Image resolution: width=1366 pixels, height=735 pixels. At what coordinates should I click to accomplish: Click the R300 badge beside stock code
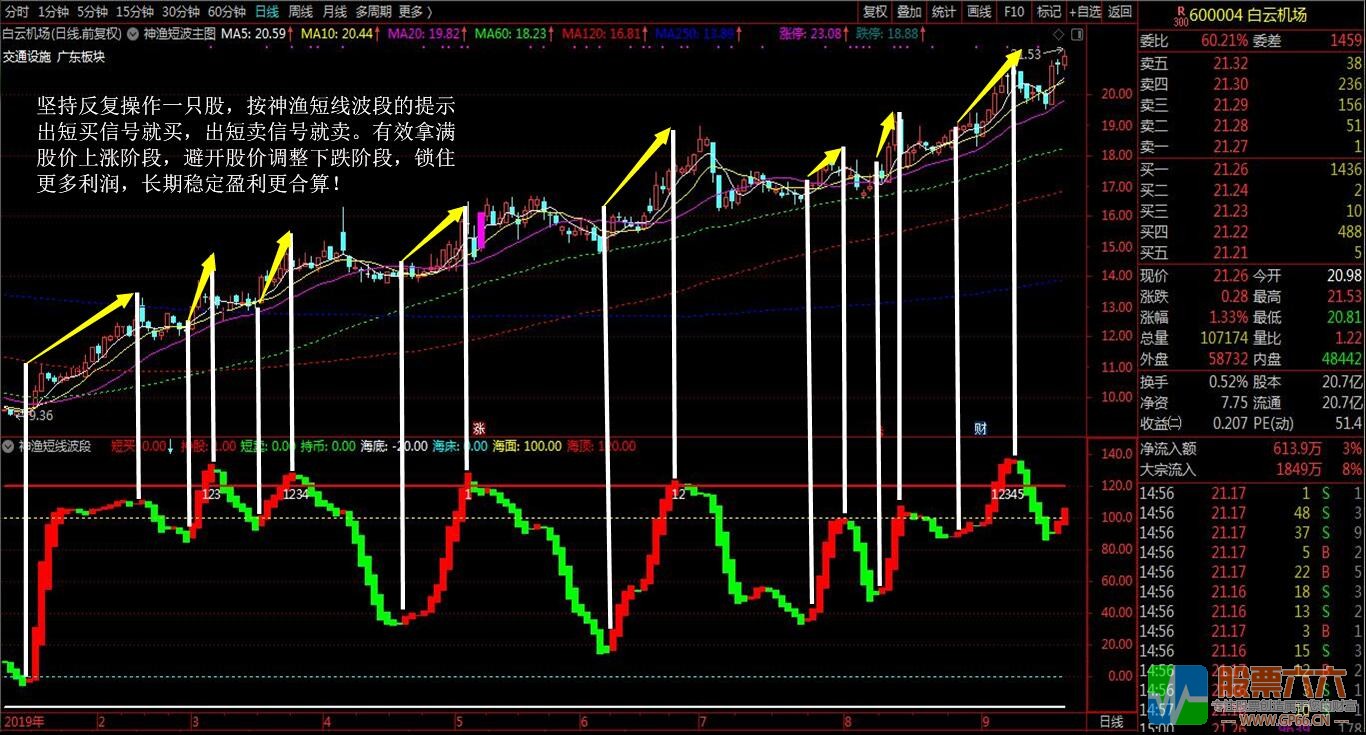point(1150,14)
